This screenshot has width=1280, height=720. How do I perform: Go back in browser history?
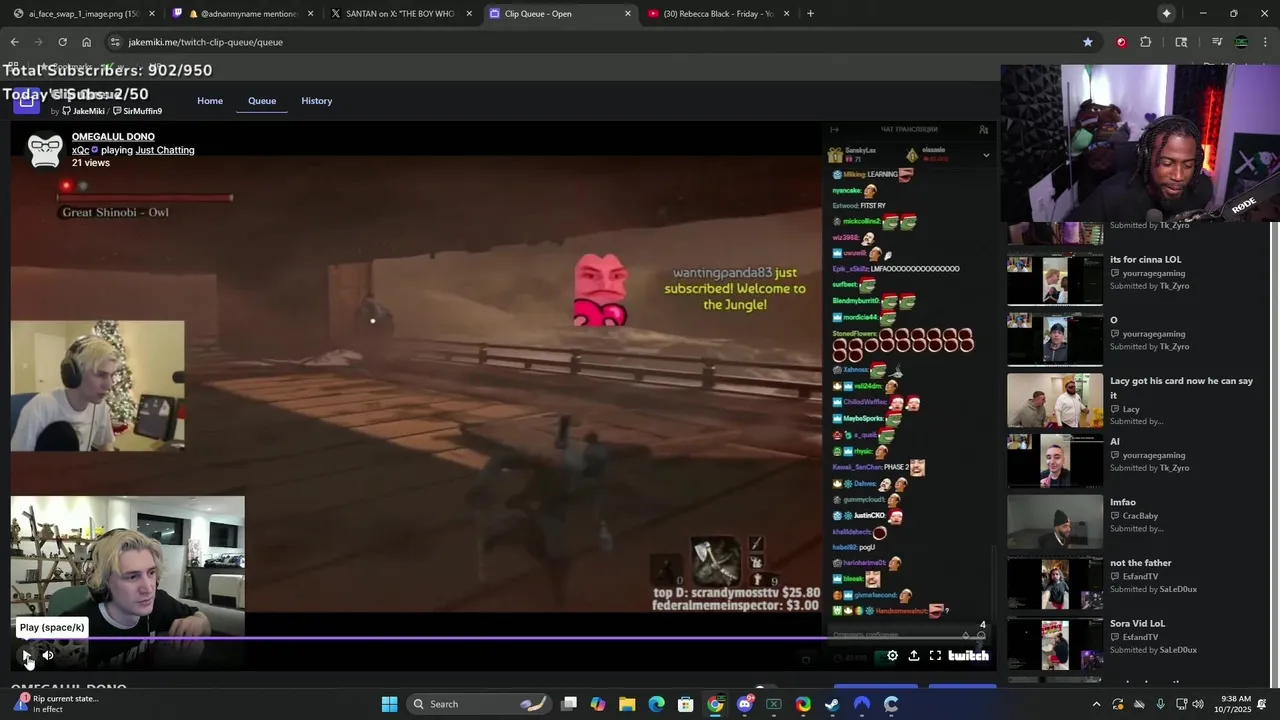15,42
